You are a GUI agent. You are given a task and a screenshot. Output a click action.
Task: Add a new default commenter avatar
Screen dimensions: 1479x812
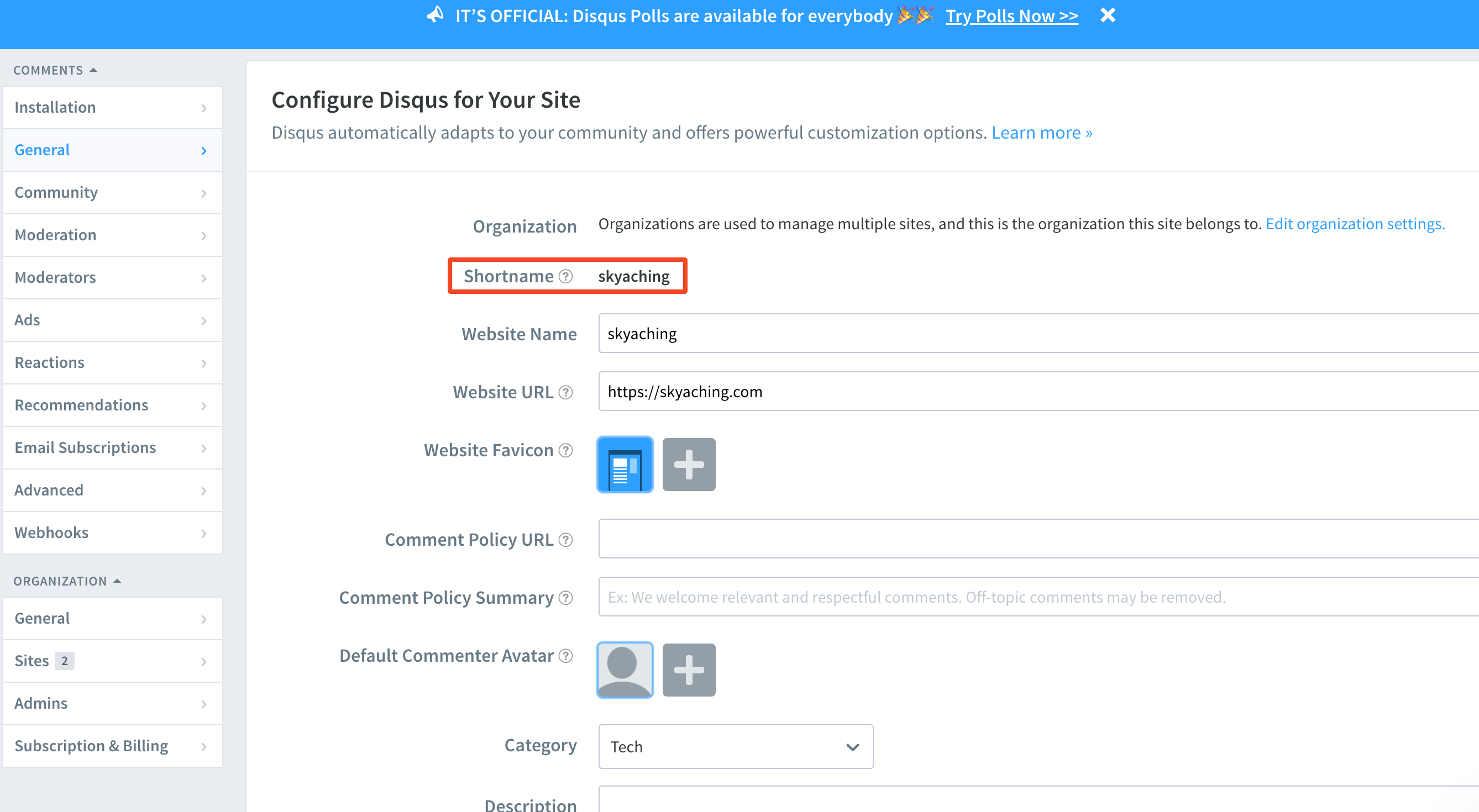689,669
